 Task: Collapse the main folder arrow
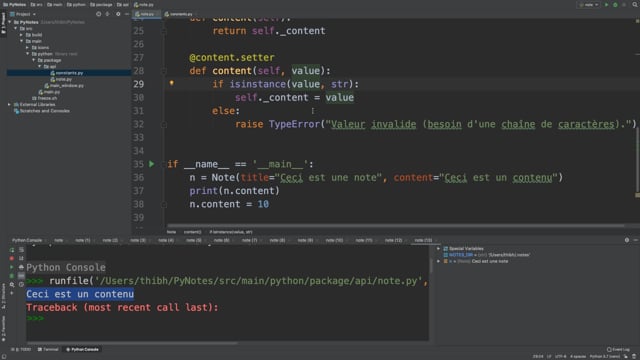point(22,41)
